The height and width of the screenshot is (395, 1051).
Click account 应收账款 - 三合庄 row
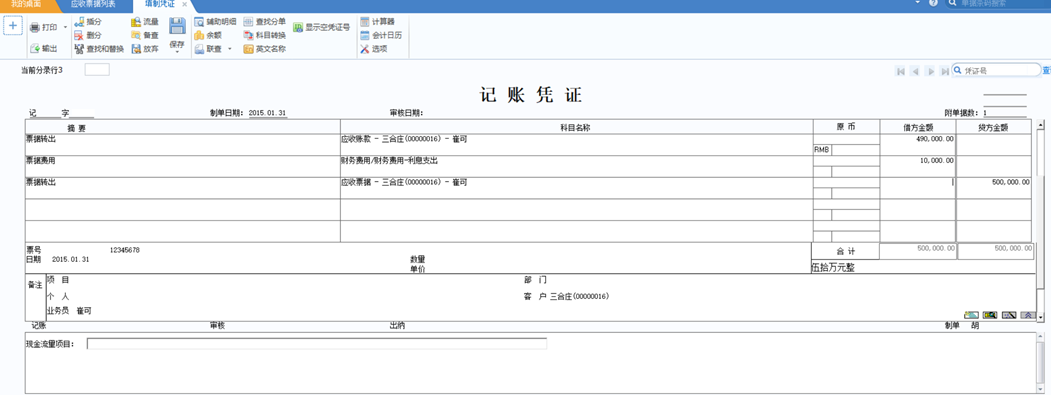(x=576, y=145)
